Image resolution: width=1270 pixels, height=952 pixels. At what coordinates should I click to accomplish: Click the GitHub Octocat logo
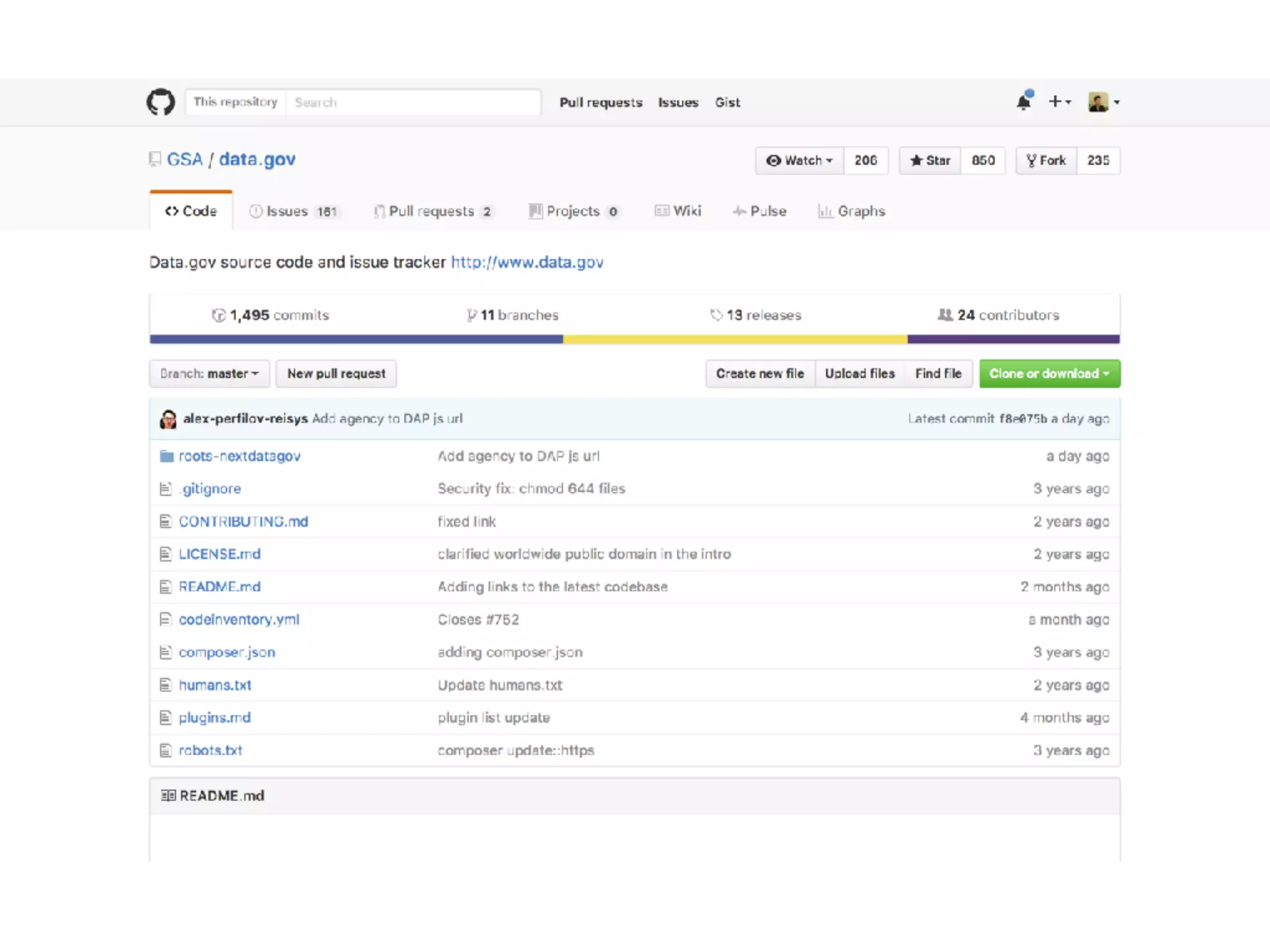[161, 102]
